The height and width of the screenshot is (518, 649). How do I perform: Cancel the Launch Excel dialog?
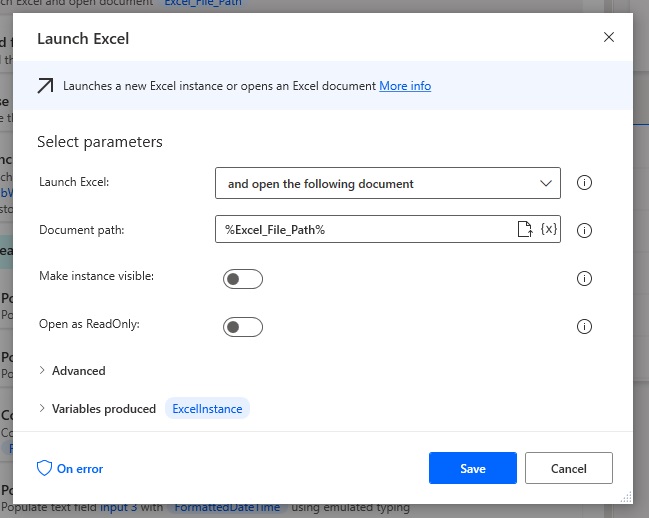pyautogui.click(x=569, y=468)
